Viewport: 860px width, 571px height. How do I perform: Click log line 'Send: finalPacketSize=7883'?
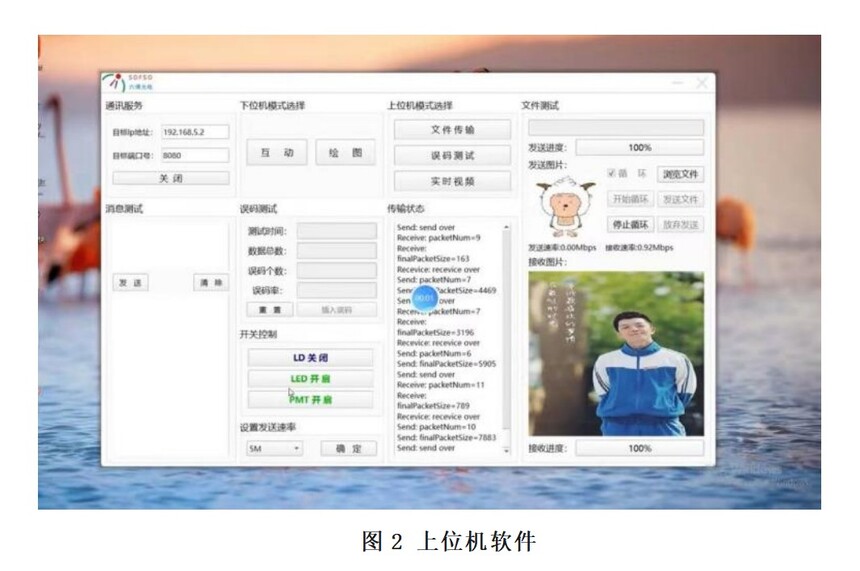[x=446, y=438]
